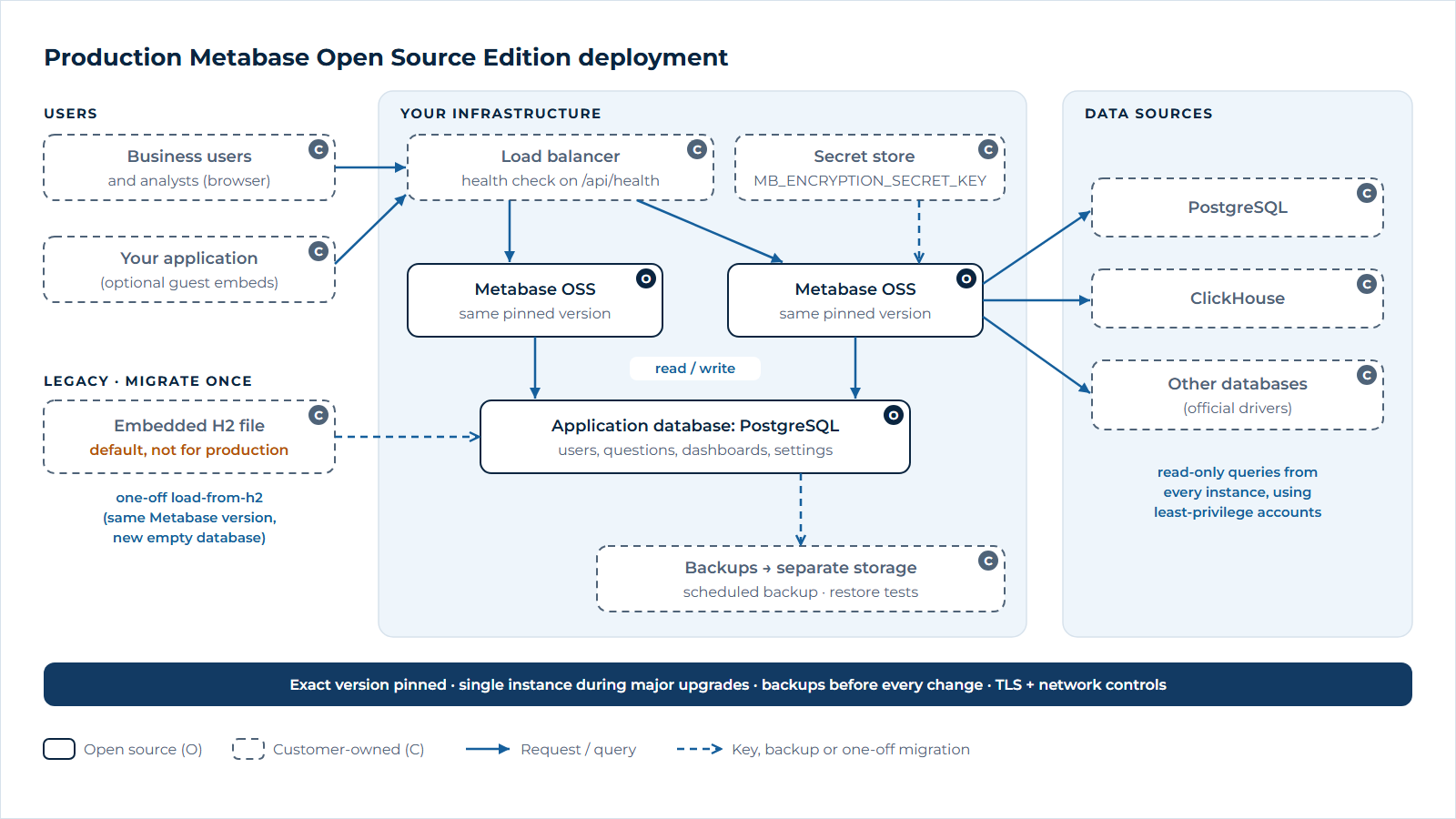Click 'Key, backup or one-off migration' legend label
Viewport: 1456px width, 819px height.
pyautogui.click(x=851, y=749)
